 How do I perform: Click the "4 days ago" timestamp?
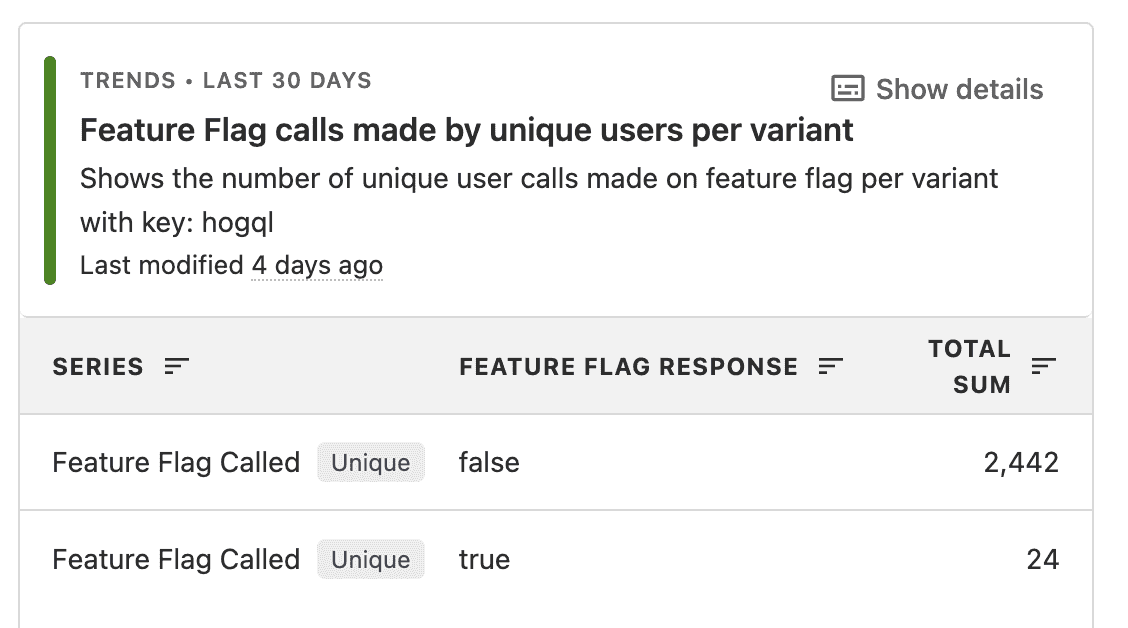317,265
